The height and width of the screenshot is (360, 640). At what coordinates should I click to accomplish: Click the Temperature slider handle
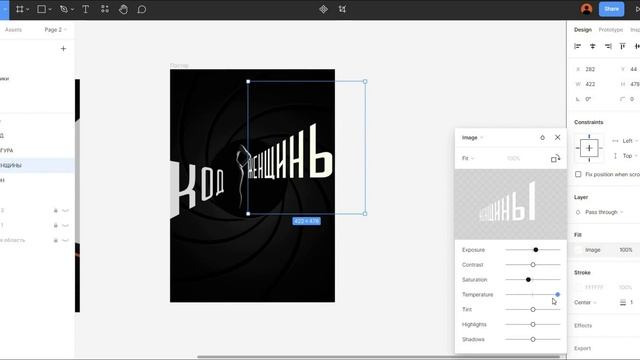(558, 294)
